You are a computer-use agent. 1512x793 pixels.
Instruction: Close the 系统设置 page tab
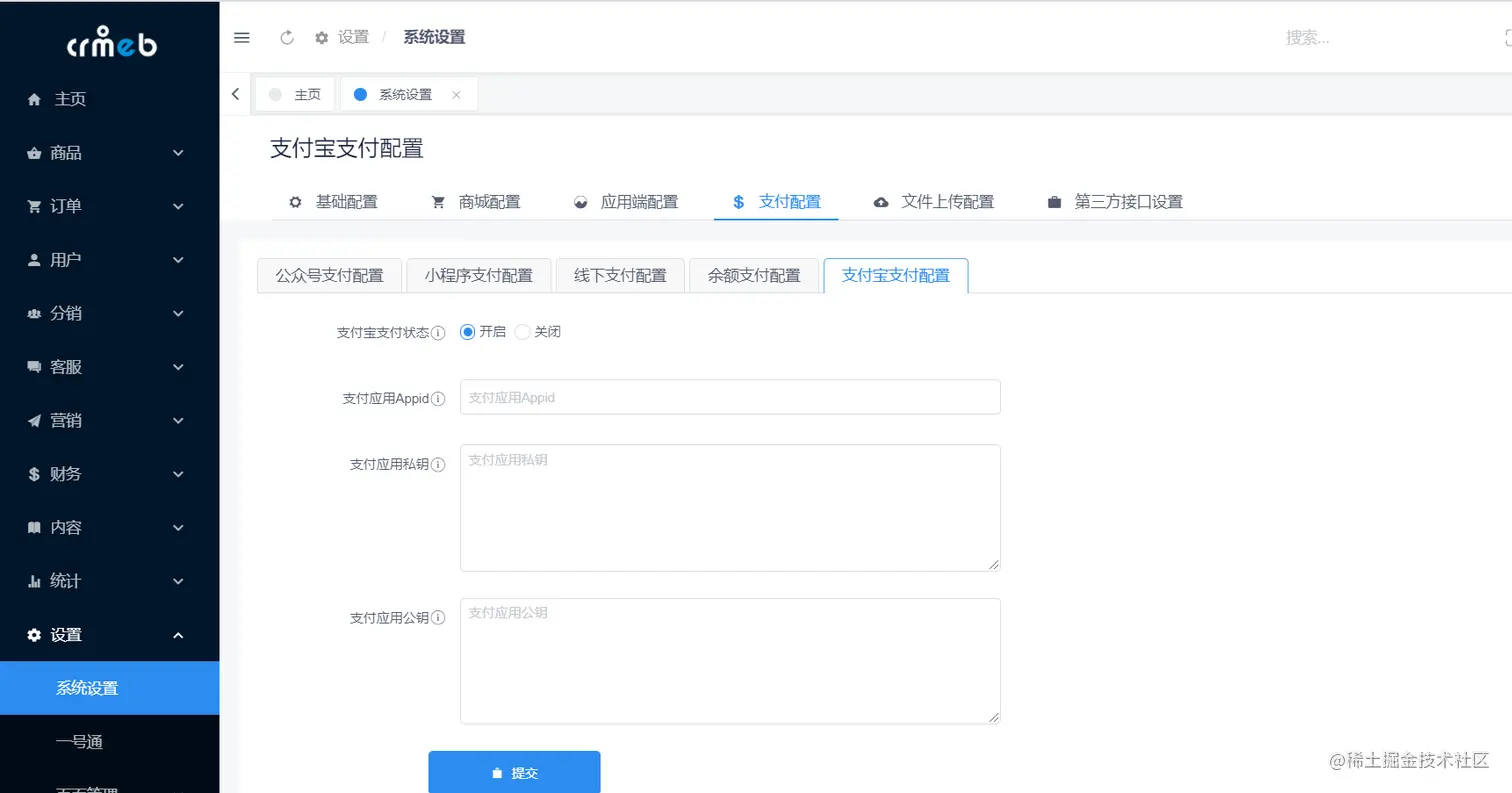456,95
